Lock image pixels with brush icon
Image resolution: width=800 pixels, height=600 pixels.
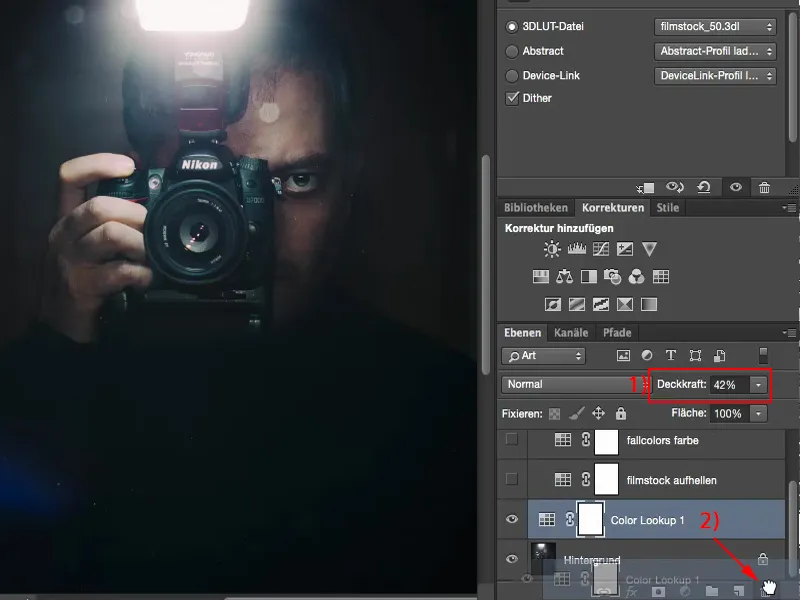(577, 413)
